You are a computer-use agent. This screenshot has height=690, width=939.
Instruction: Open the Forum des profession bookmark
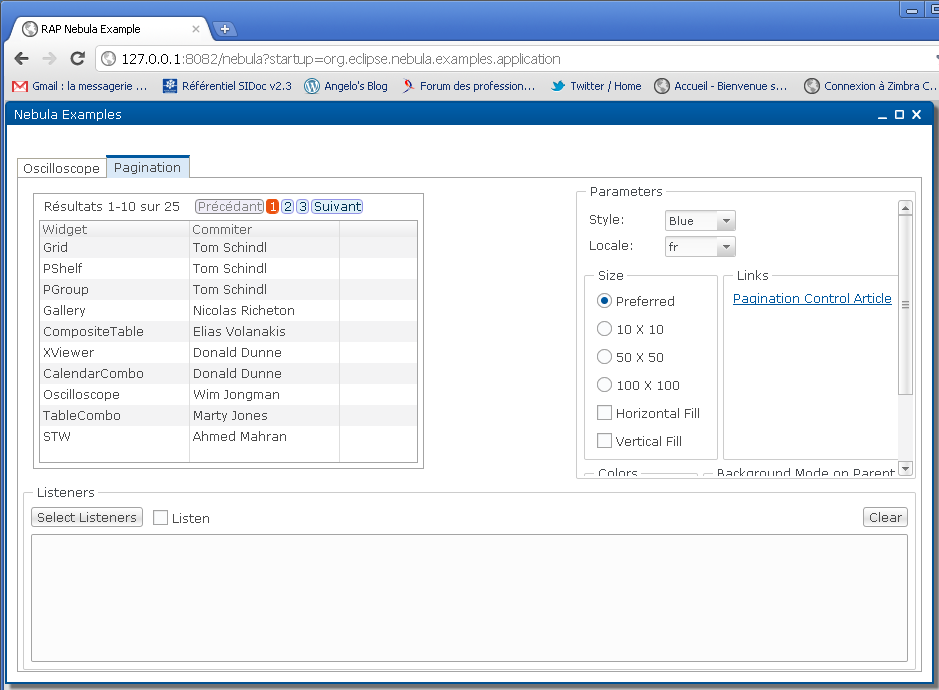pyautogui.click(x=468, y=86)
